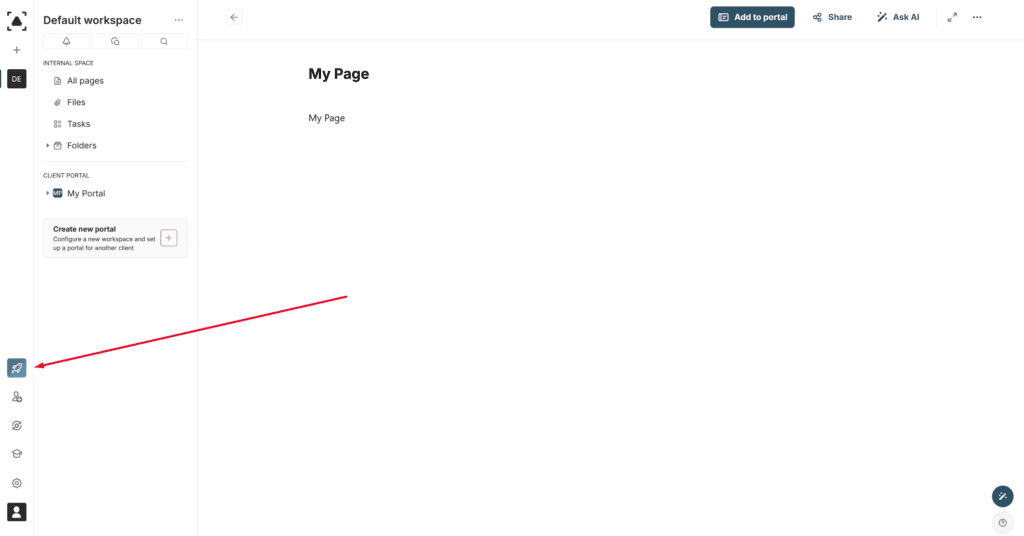This screenshot has height=536, width=1024.
Task: Click the CLIENT PORTAL label
Action: (x=66, y=176)
